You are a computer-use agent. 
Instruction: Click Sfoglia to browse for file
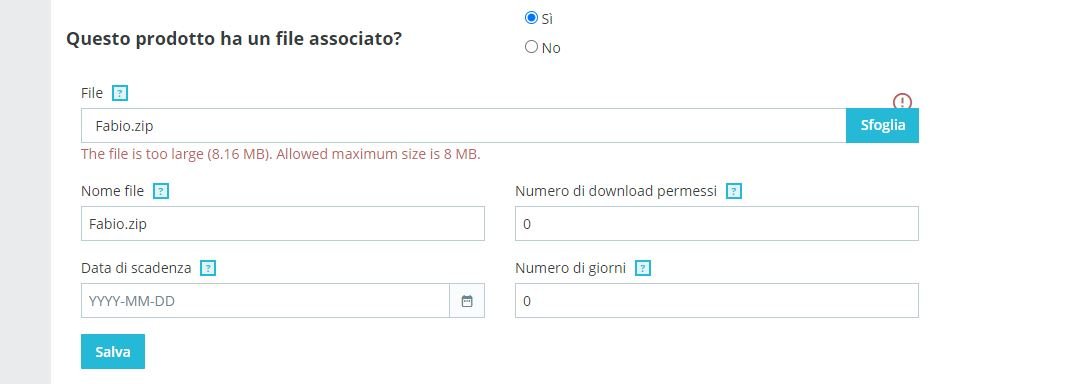point(882,125)
